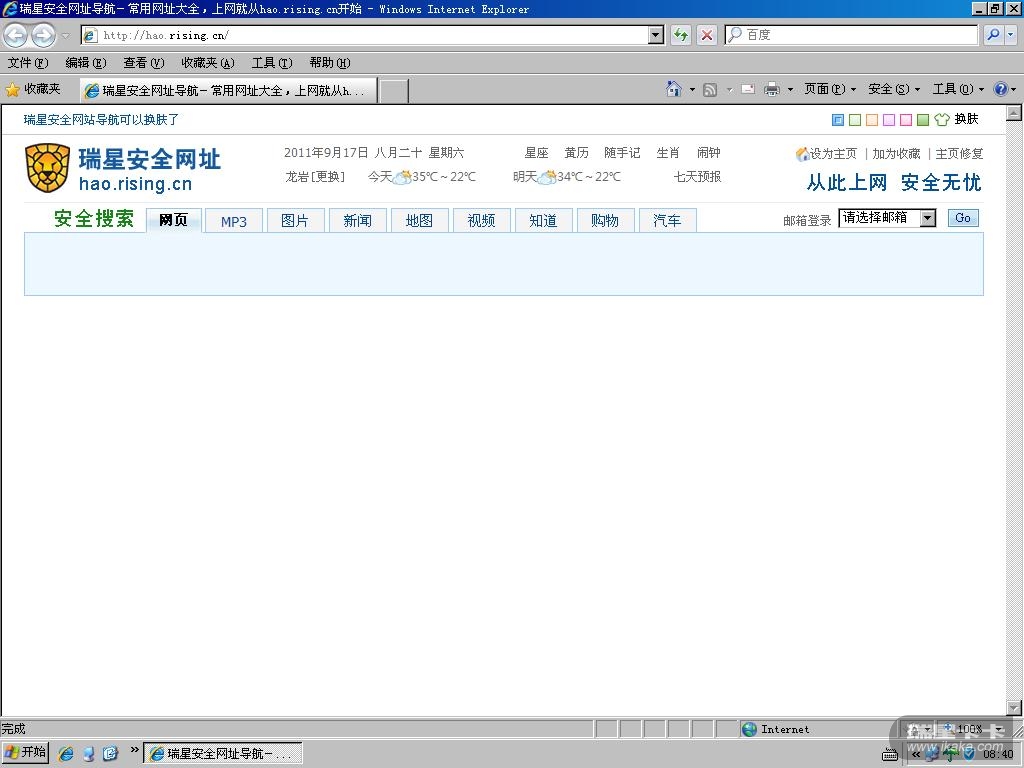Click the Internet zone globe icon
The width and height of the screenshot is (1024, 768).
pos(750,729)
